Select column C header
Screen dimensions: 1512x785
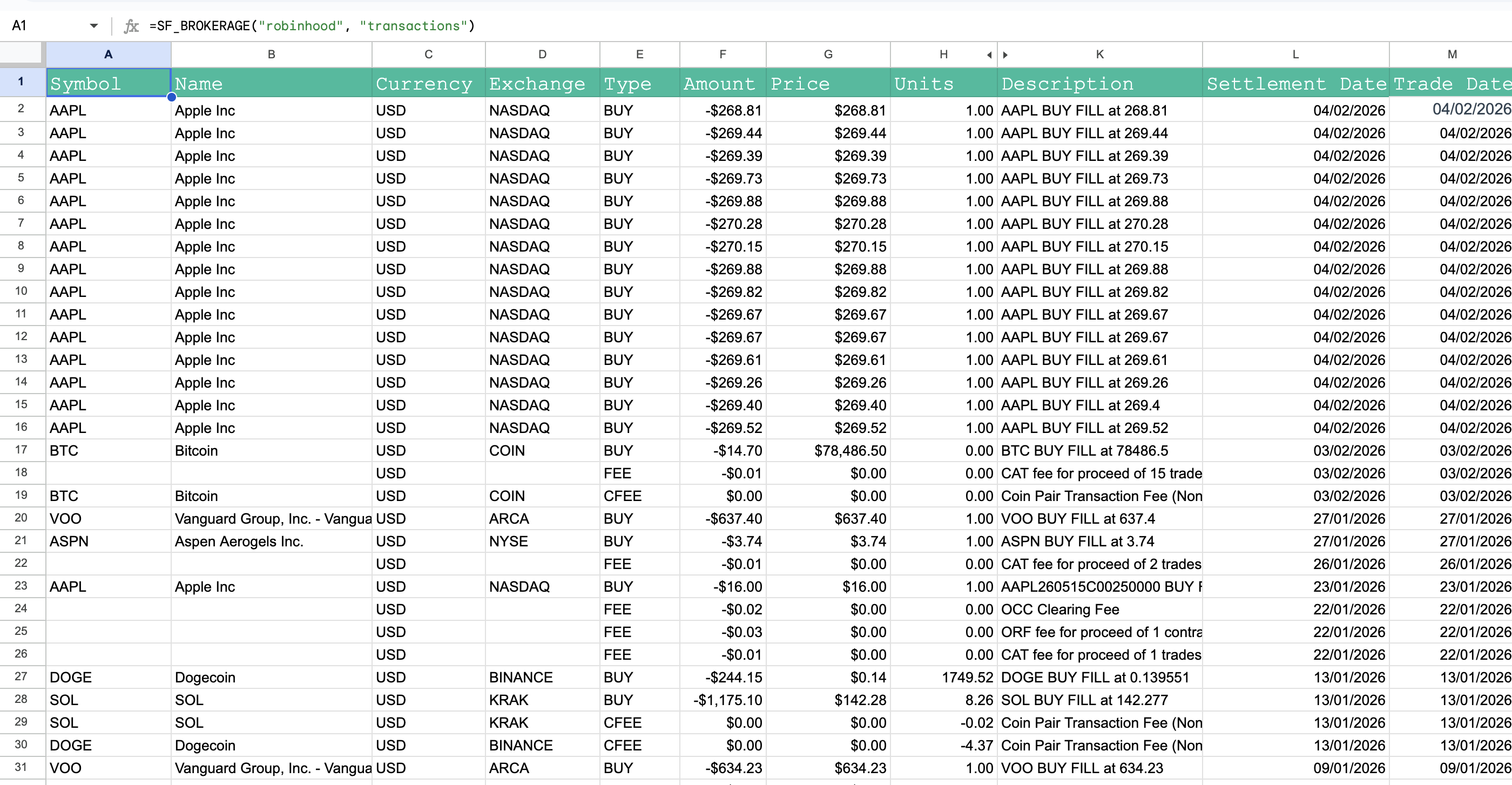[428, 55]
